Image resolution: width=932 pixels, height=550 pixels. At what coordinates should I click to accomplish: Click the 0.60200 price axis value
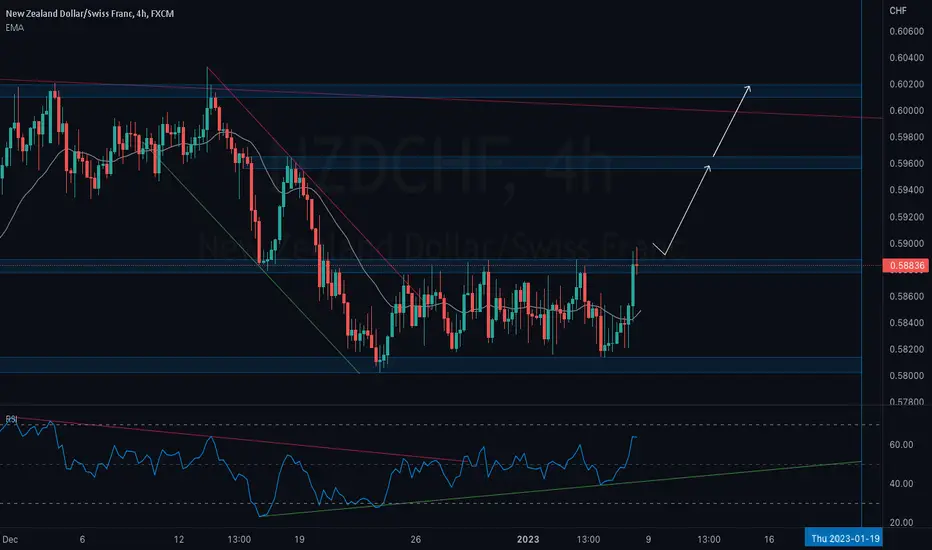point(906,84)
